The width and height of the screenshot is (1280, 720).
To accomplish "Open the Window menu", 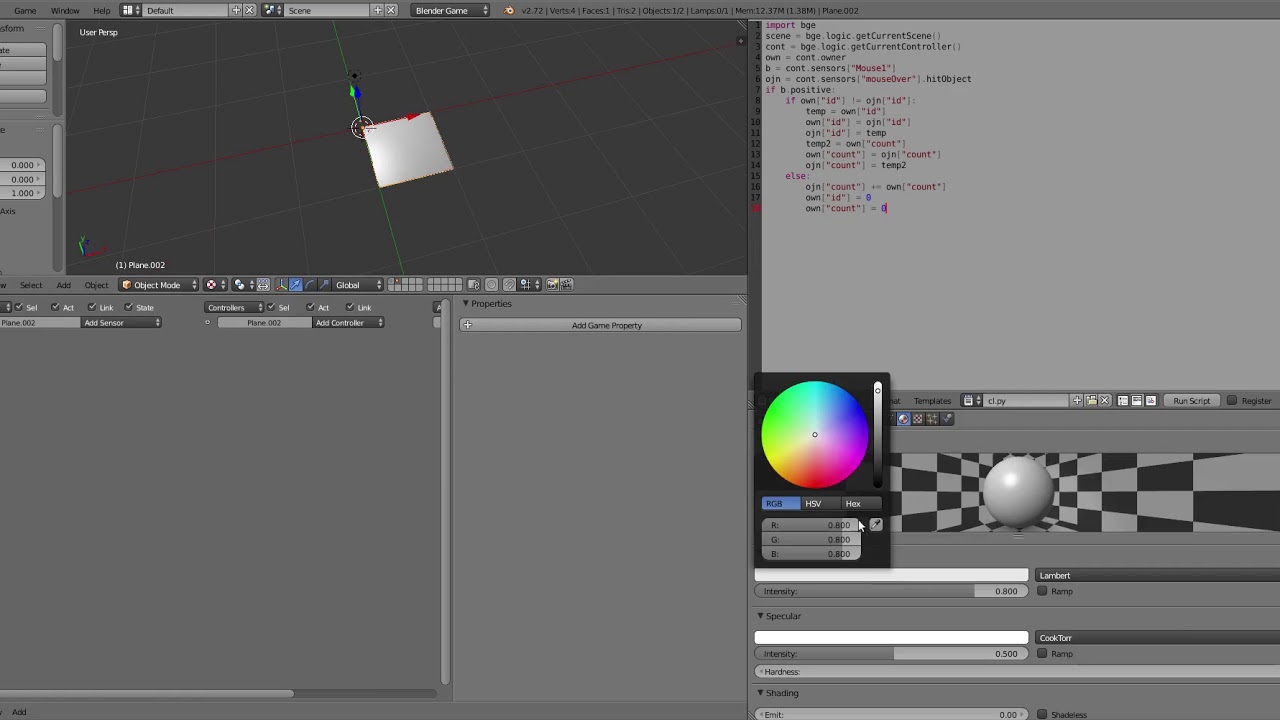I will pos(65,10).
